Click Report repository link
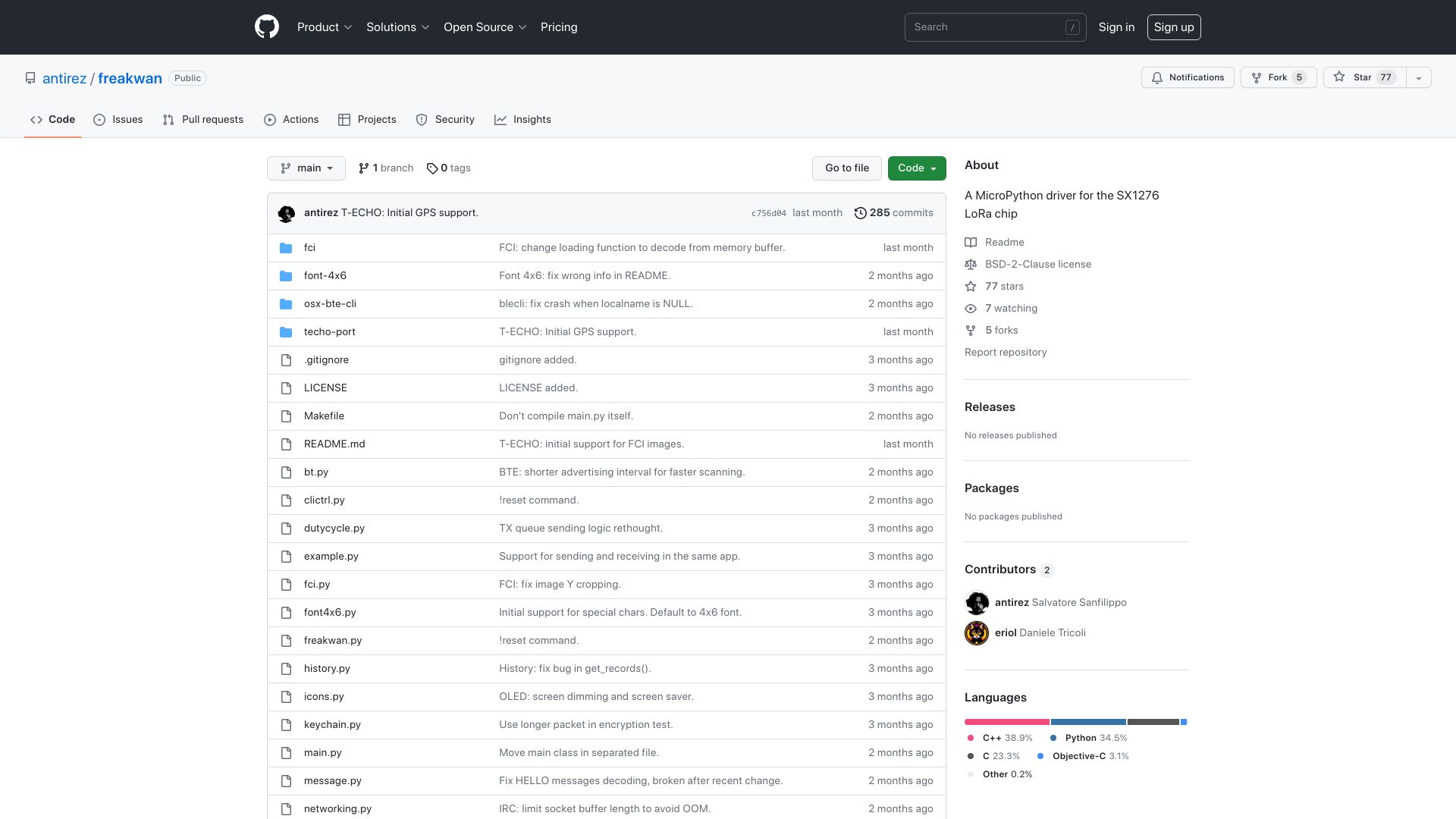Screen dimensions: 1456x819 (1006, 353)
